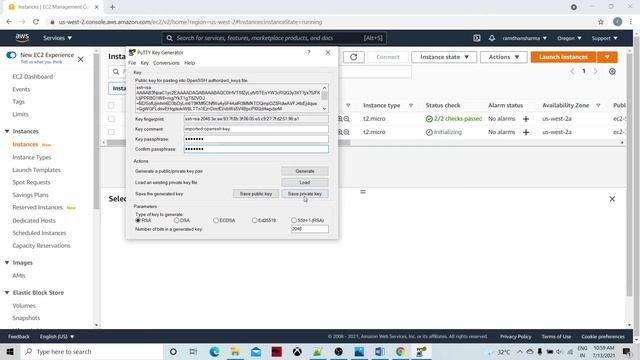The image size is (640, 360).
Task: Click the PuTTY Key Generator help question mark
Action: [309, 52]
